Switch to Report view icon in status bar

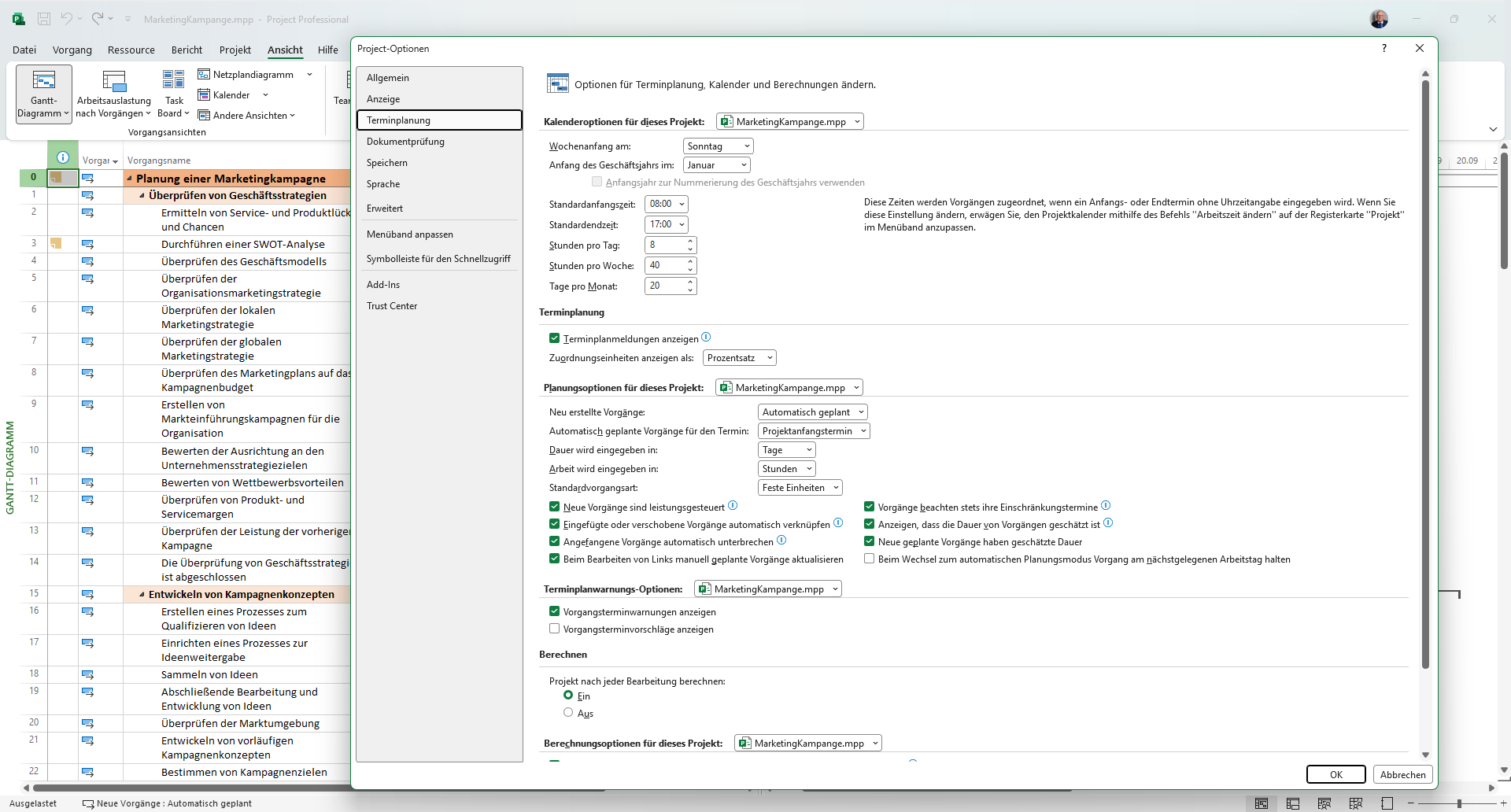1387,803
